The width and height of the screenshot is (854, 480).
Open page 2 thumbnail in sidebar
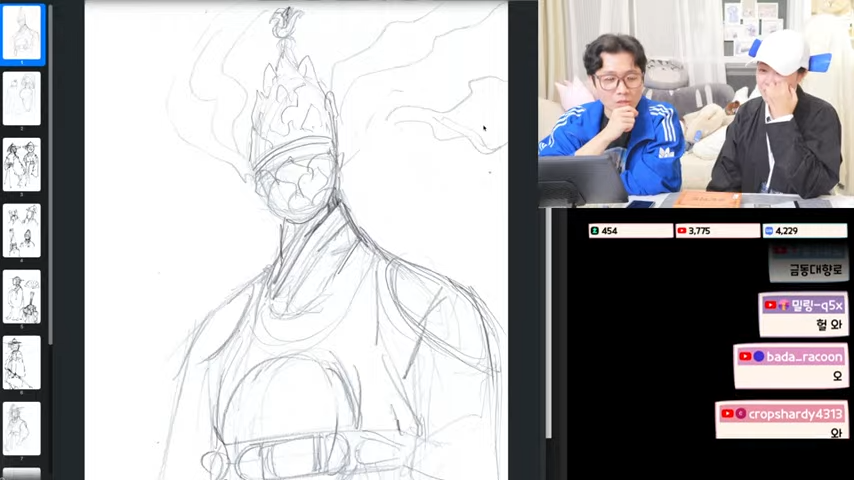[x=22, y=99]
